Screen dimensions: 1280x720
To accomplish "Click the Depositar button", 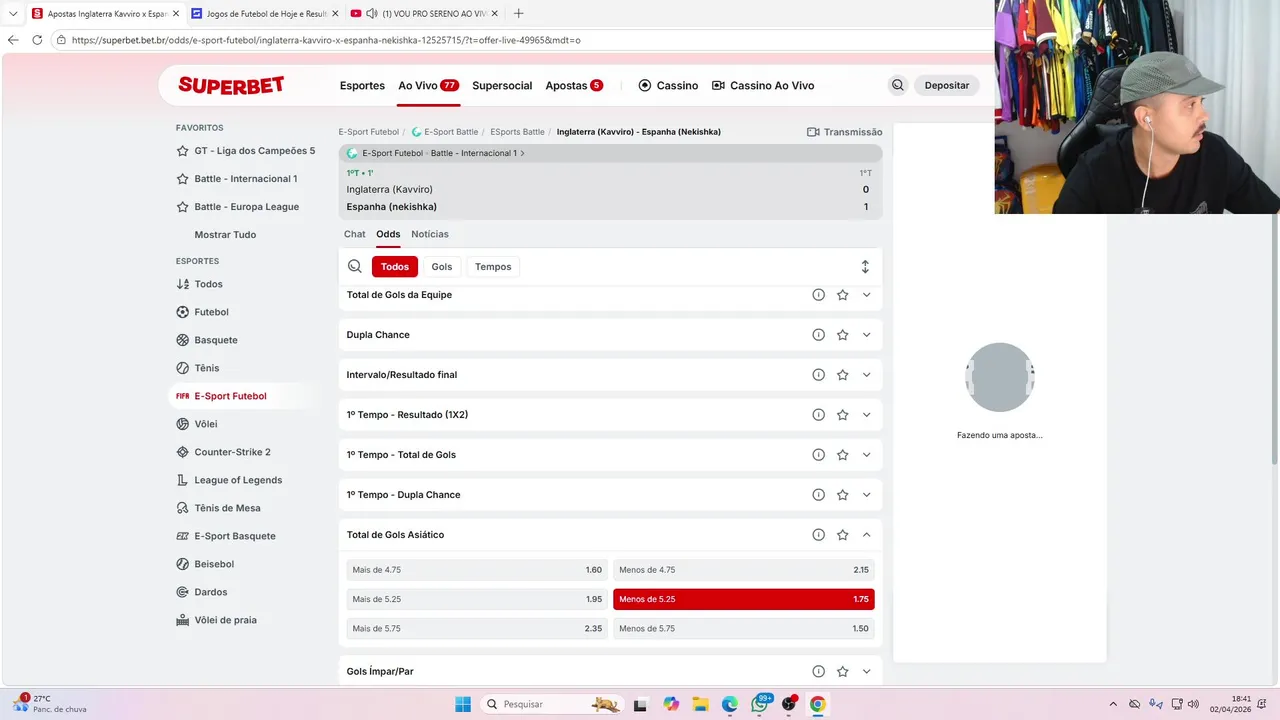I will pos(947,86).
